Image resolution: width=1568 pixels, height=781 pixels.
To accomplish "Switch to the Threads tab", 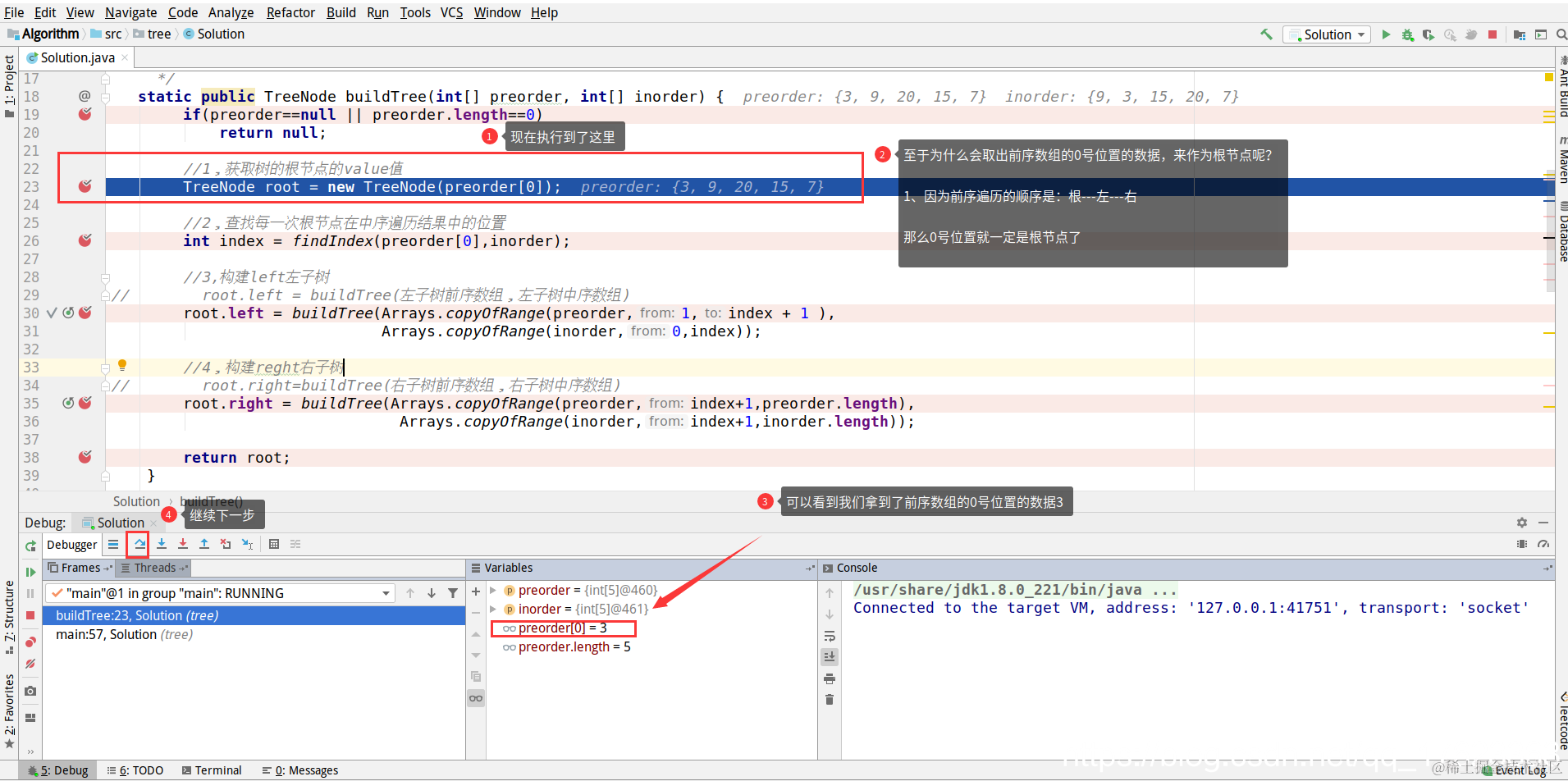I will tap(155, 568).
